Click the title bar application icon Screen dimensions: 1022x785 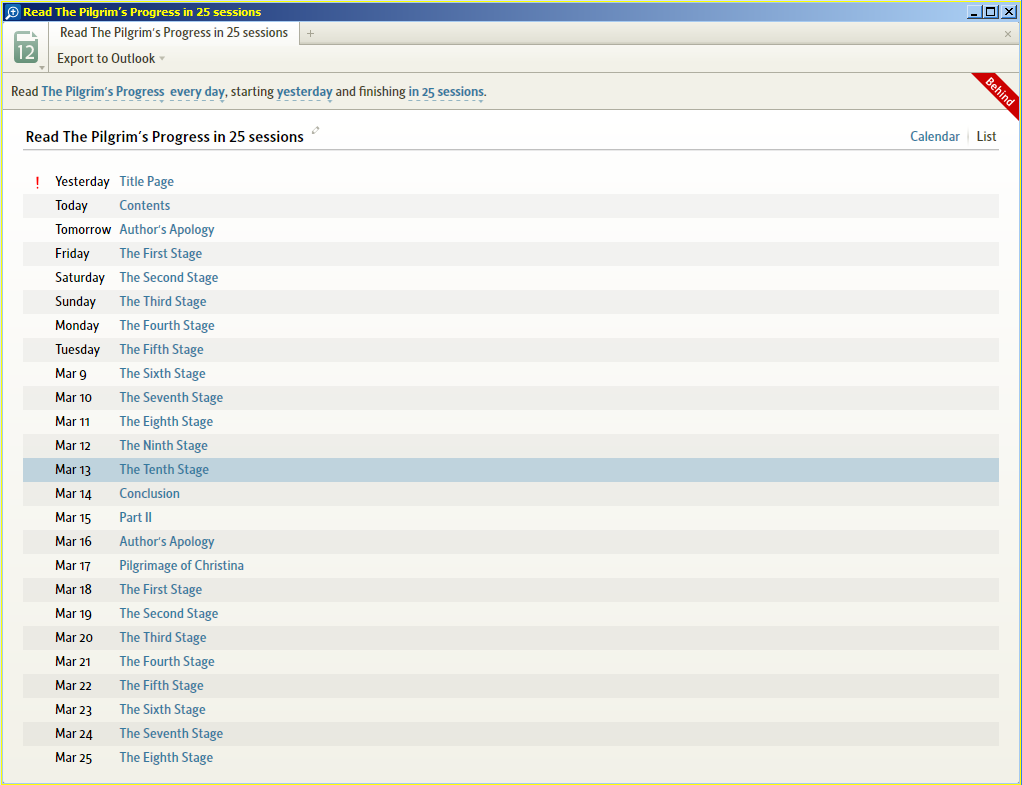point(12,12)
